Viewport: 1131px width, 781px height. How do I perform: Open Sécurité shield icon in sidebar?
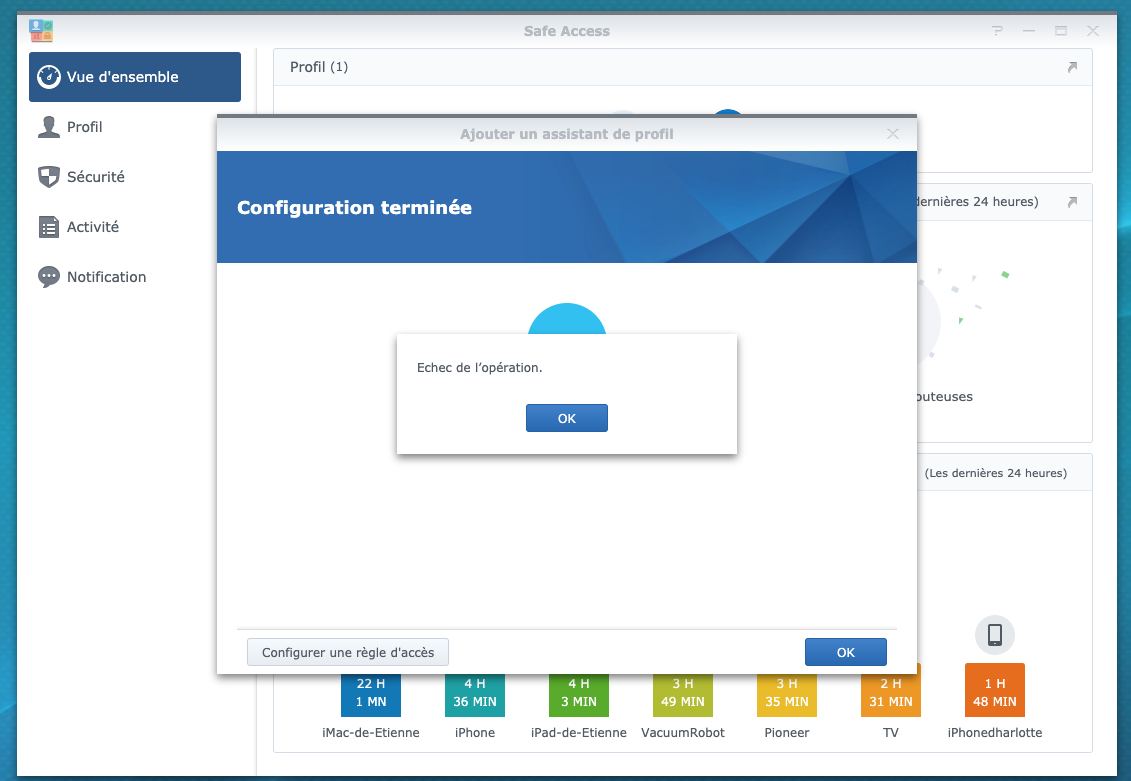pyautogui.click(x=48, y=177)
